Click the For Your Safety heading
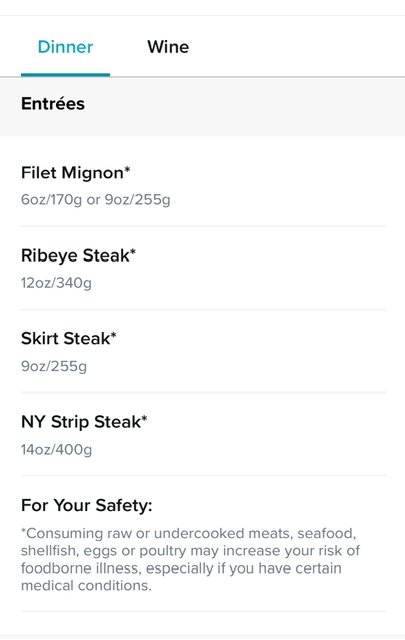The width and height of the screenshot is (405, 640). pos(87,505)
